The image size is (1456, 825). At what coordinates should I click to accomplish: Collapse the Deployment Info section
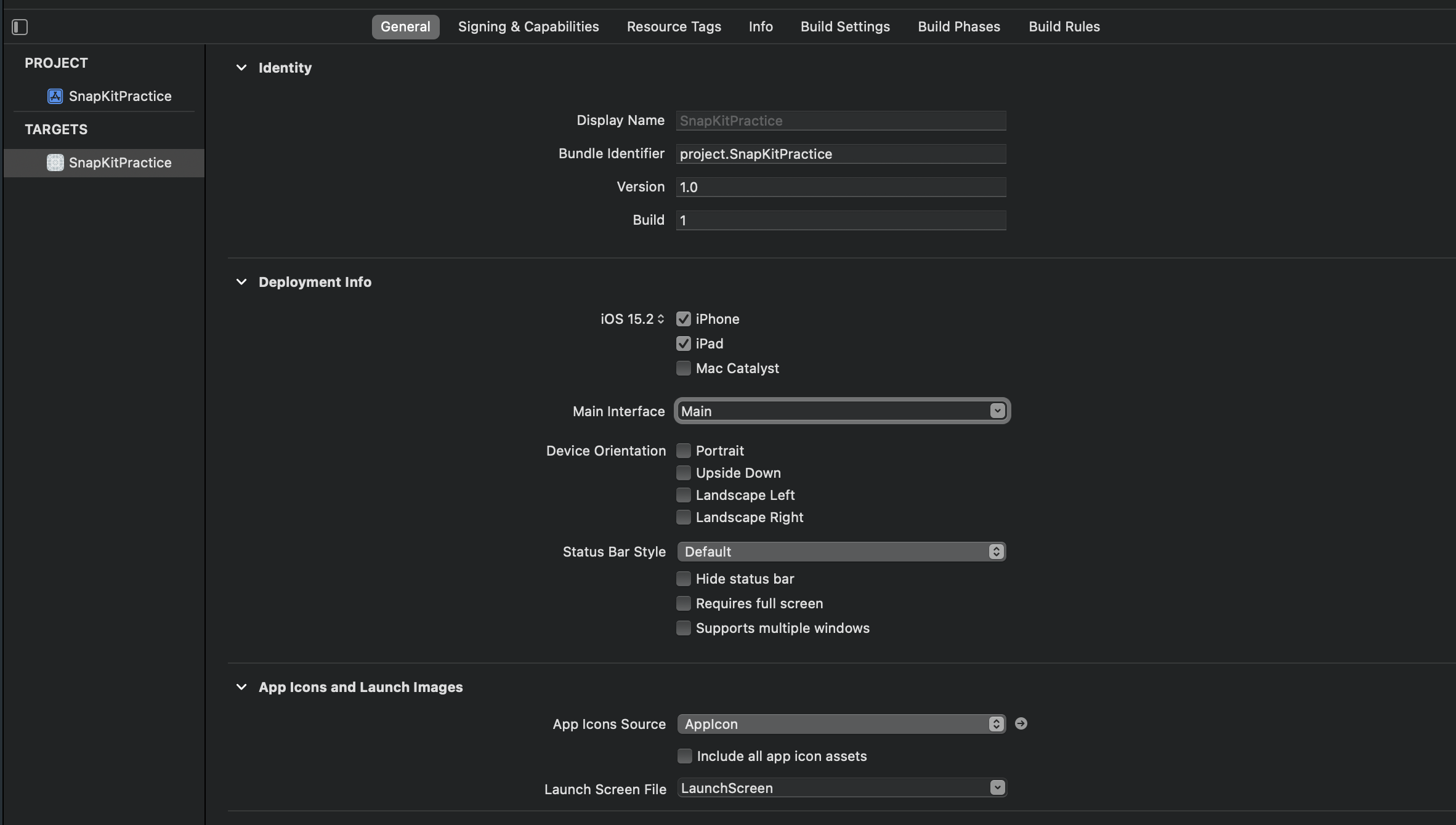click(241, 282)
